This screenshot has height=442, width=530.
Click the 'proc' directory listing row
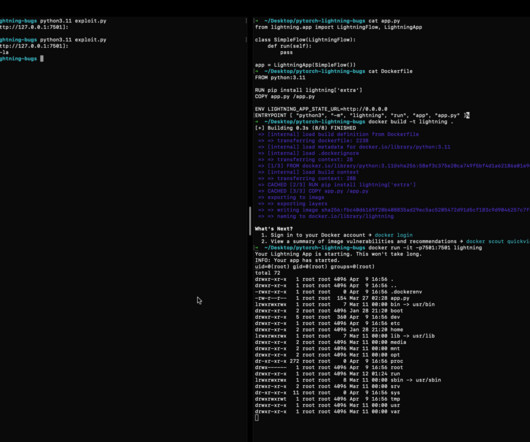click(x=329, y=361)
